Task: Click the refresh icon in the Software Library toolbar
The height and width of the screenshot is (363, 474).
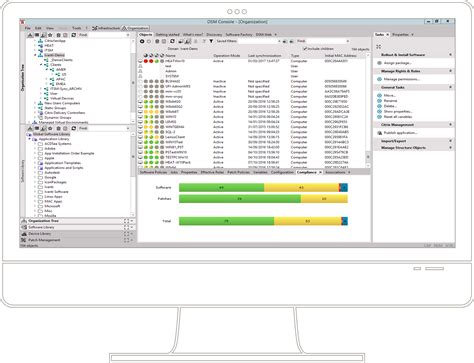Action: click(x=74, y=128)
